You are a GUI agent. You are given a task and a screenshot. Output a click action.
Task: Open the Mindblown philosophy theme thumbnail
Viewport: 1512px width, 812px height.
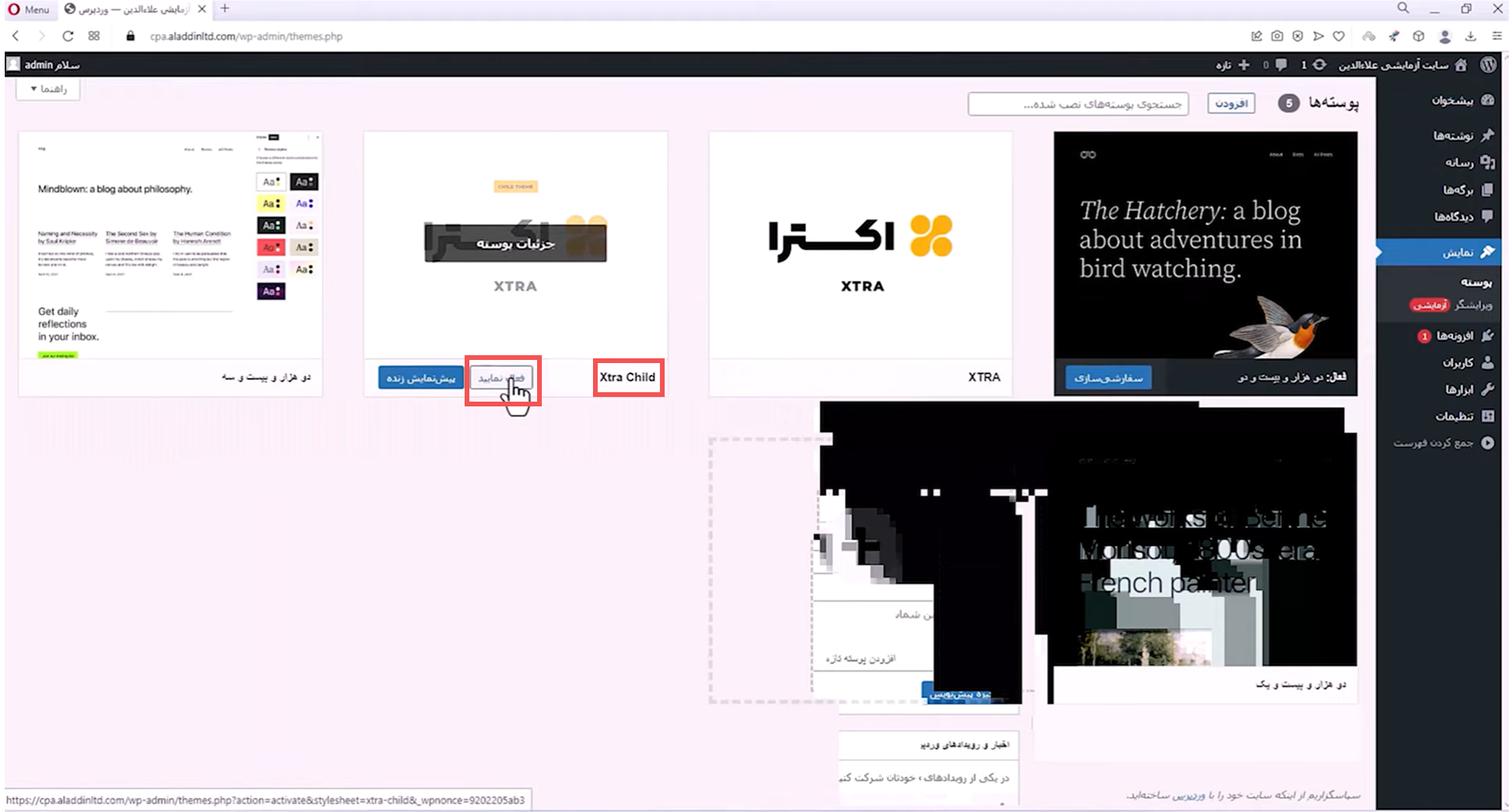[170, 246]
